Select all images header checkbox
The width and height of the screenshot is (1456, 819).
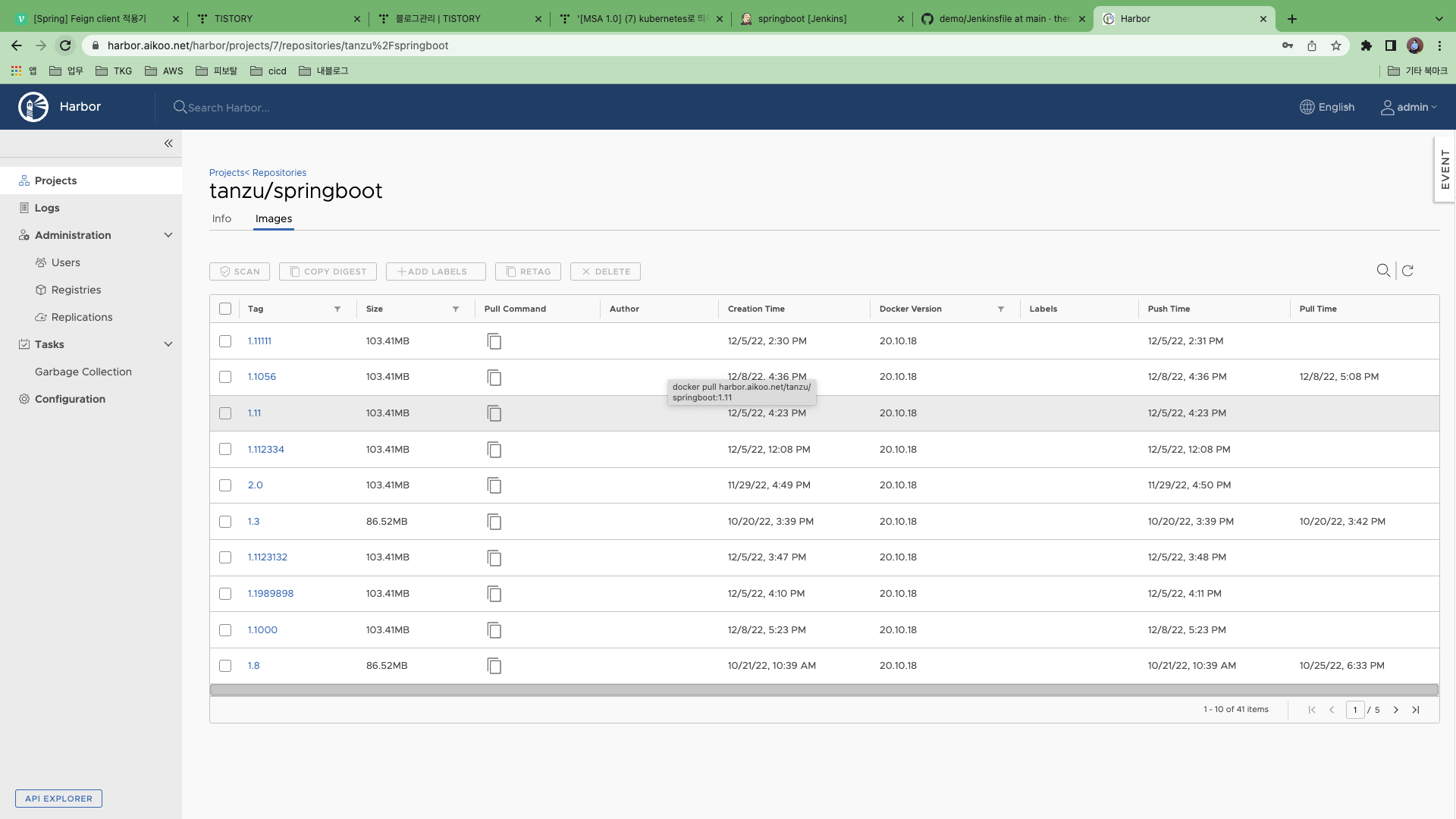[x=225, y=309]
